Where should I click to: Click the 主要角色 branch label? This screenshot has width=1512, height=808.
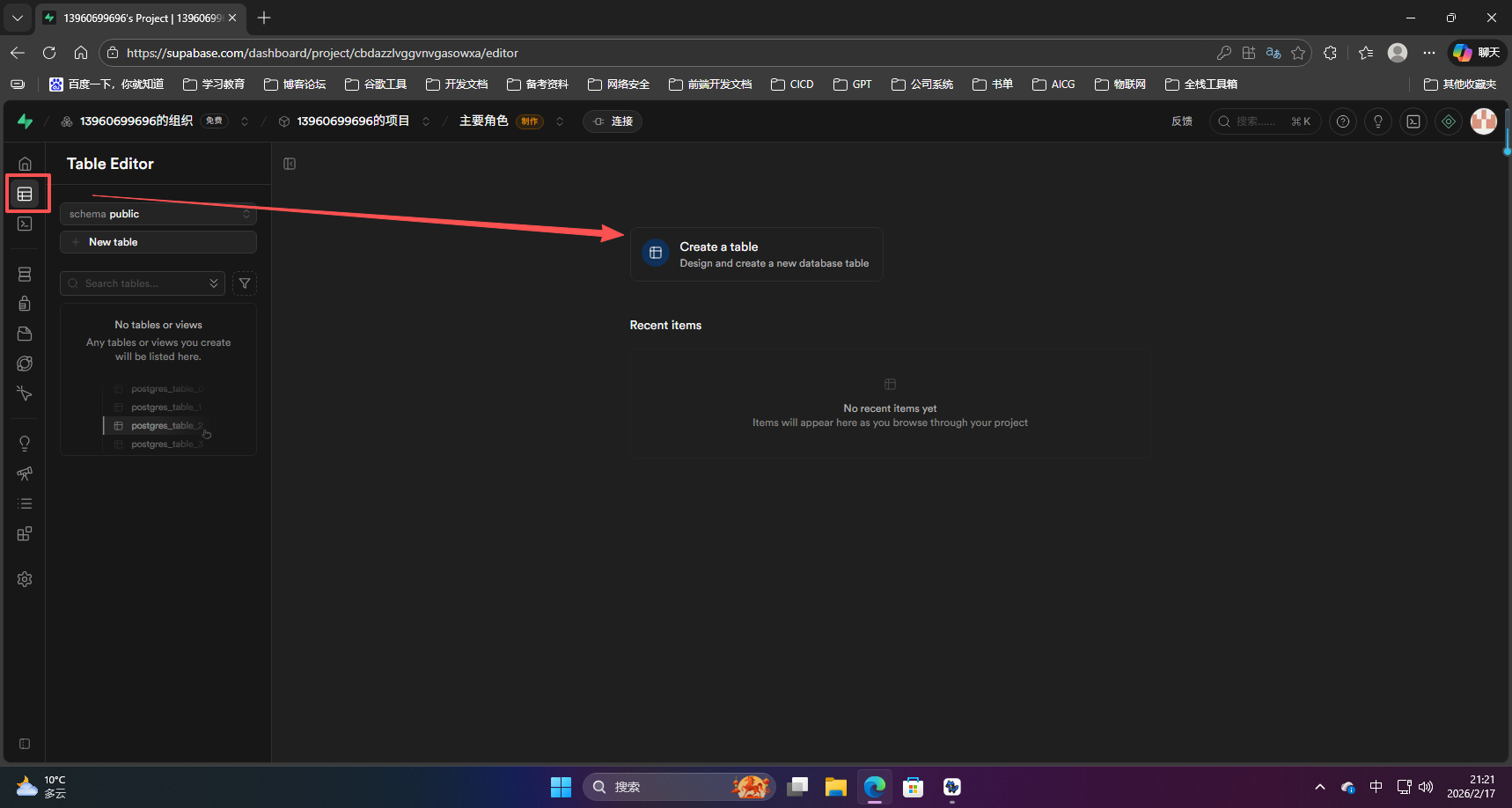coord(484,121)
